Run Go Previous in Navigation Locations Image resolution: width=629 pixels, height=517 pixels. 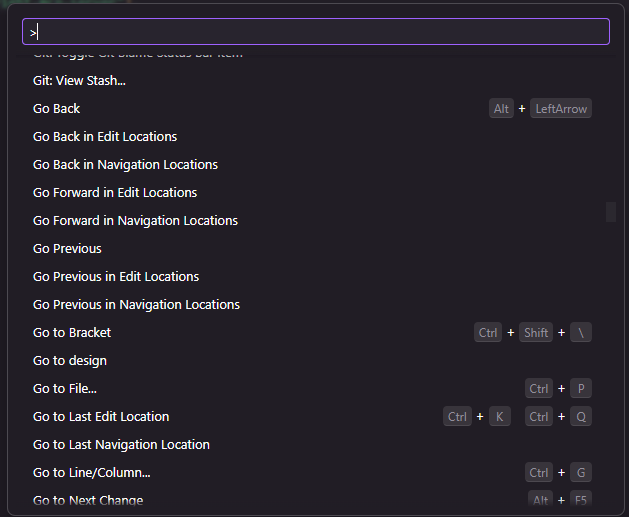tap(136, 304)
